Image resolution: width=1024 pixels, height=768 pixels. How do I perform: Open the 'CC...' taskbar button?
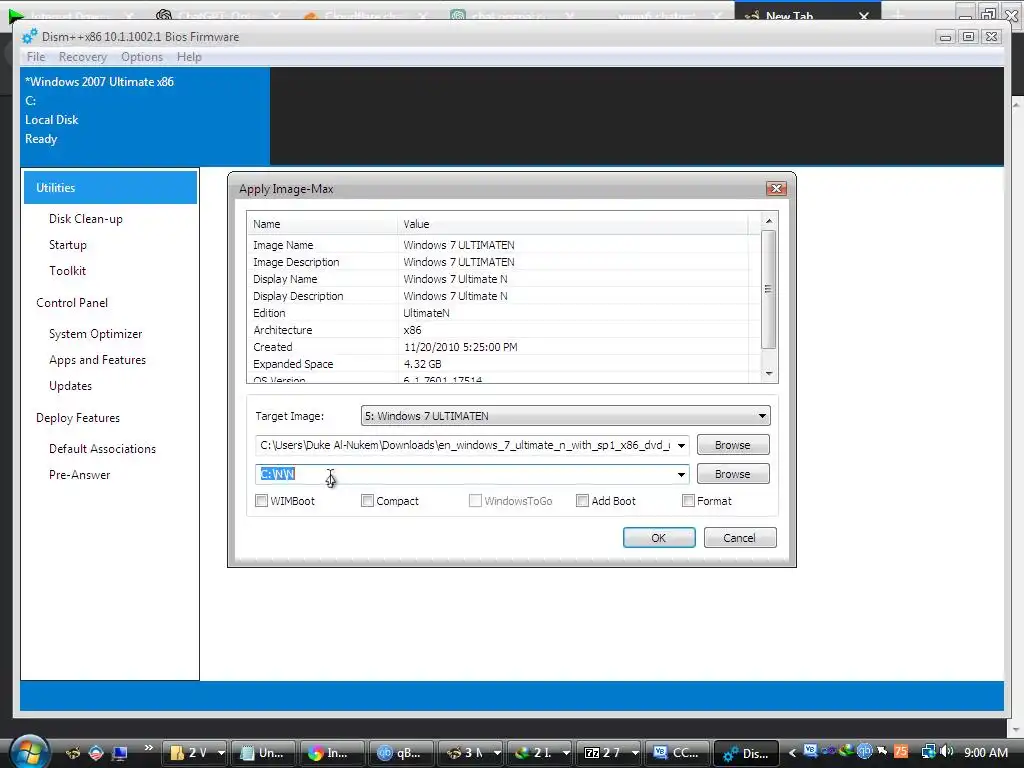click(677, 753)
